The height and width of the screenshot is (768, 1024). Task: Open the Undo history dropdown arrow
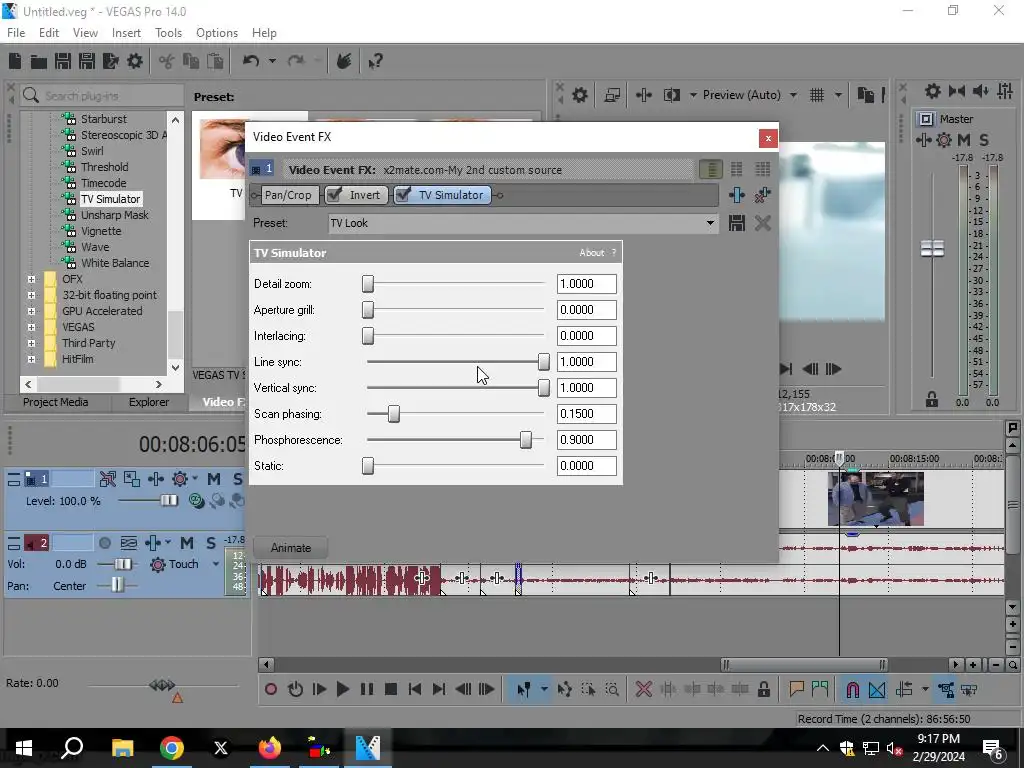coord(272,61)
